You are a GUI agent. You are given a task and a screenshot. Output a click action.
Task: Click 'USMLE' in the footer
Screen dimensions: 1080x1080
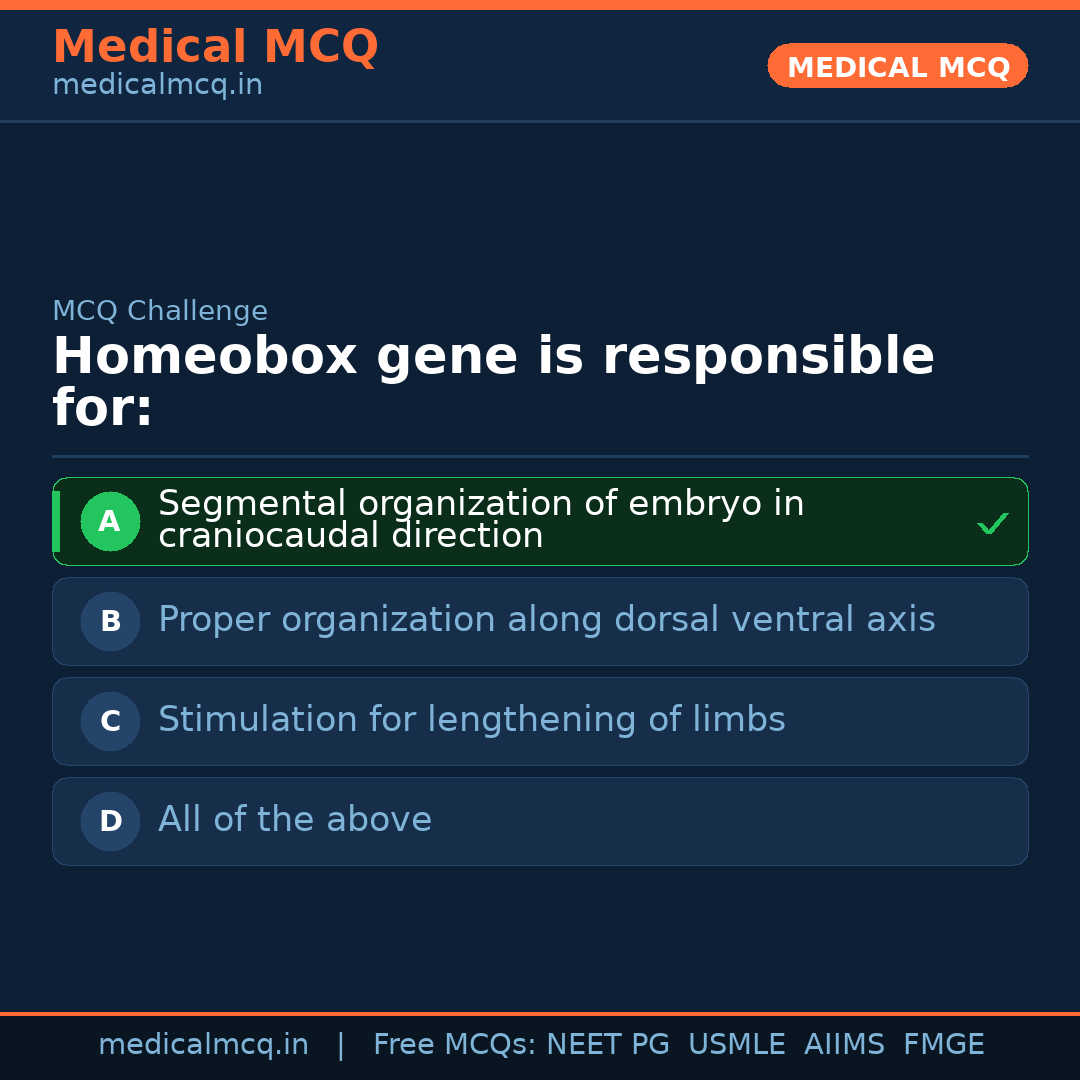click(736, 1045)
